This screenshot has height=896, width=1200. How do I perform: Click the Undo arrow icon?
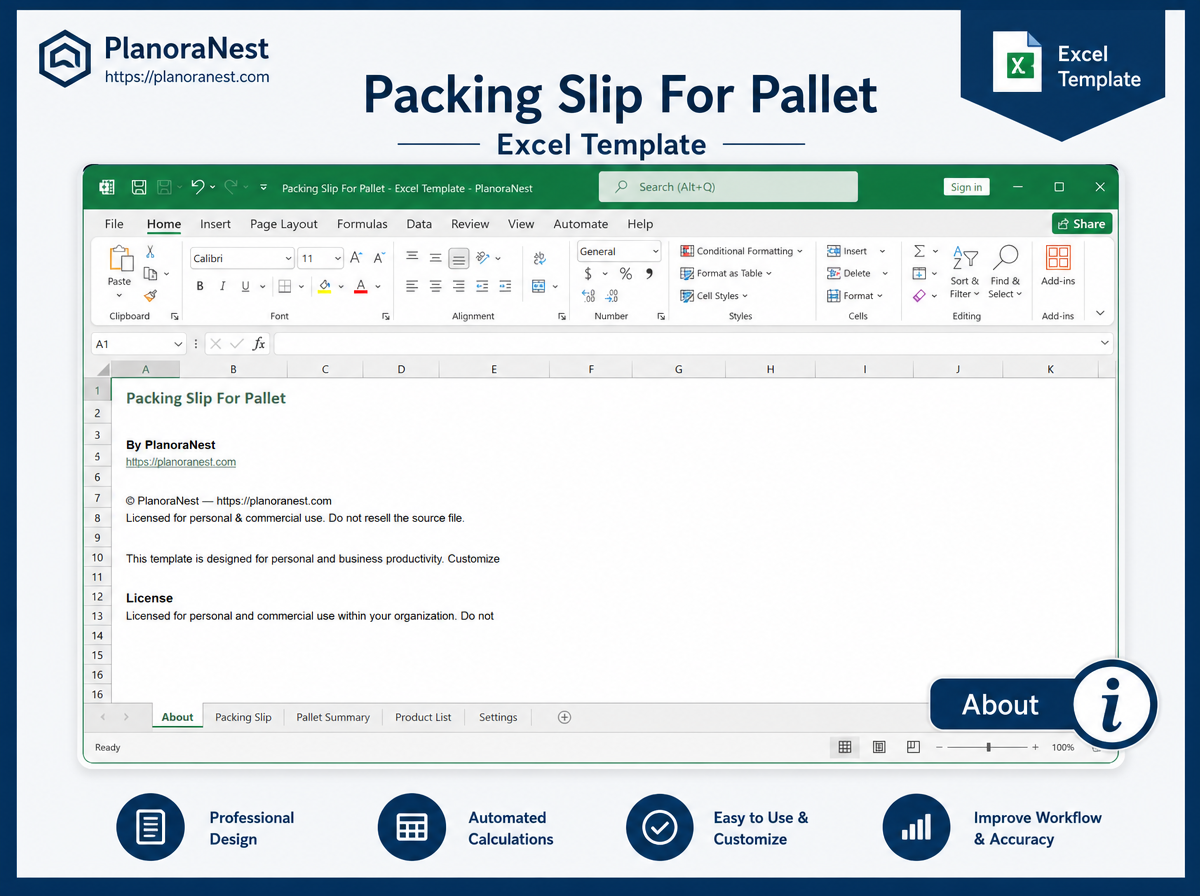click(197, 187)
